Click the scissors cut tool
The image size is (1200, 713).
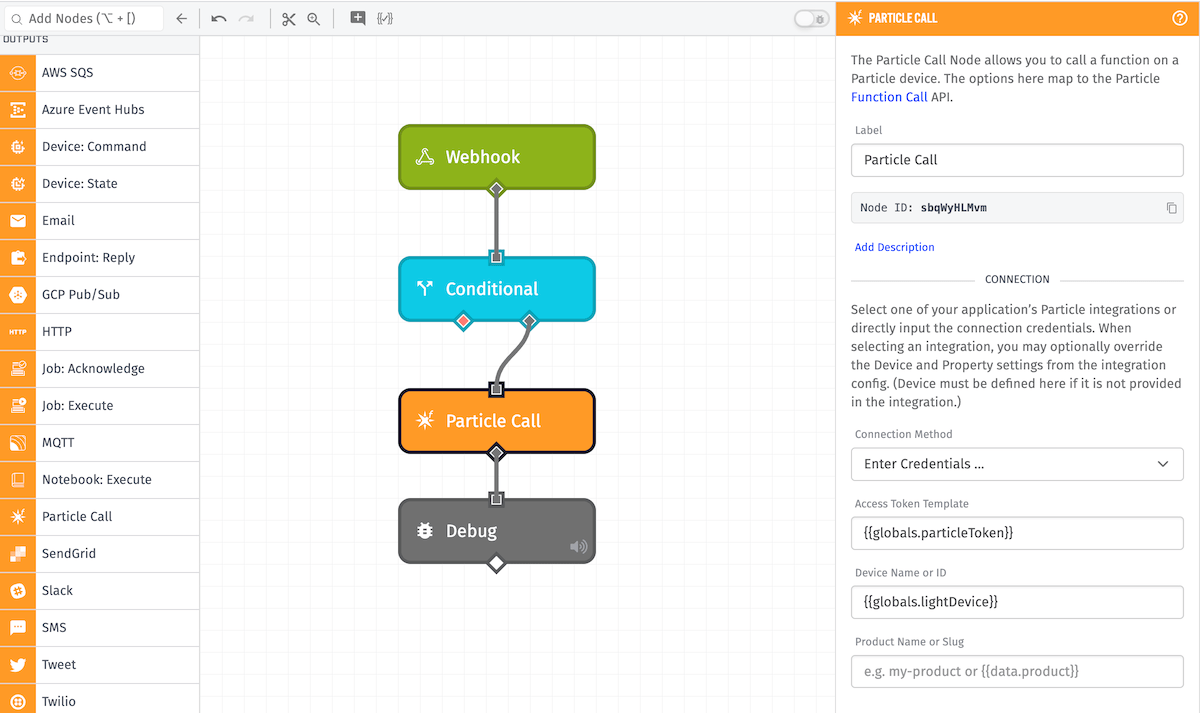point(289,18)
